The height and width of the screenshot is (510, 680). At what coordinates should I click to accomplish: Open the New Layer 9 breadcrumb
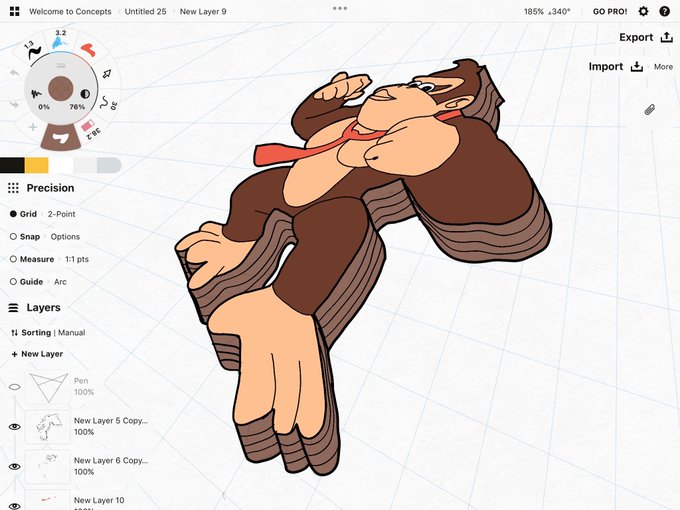tap(203, 12)
